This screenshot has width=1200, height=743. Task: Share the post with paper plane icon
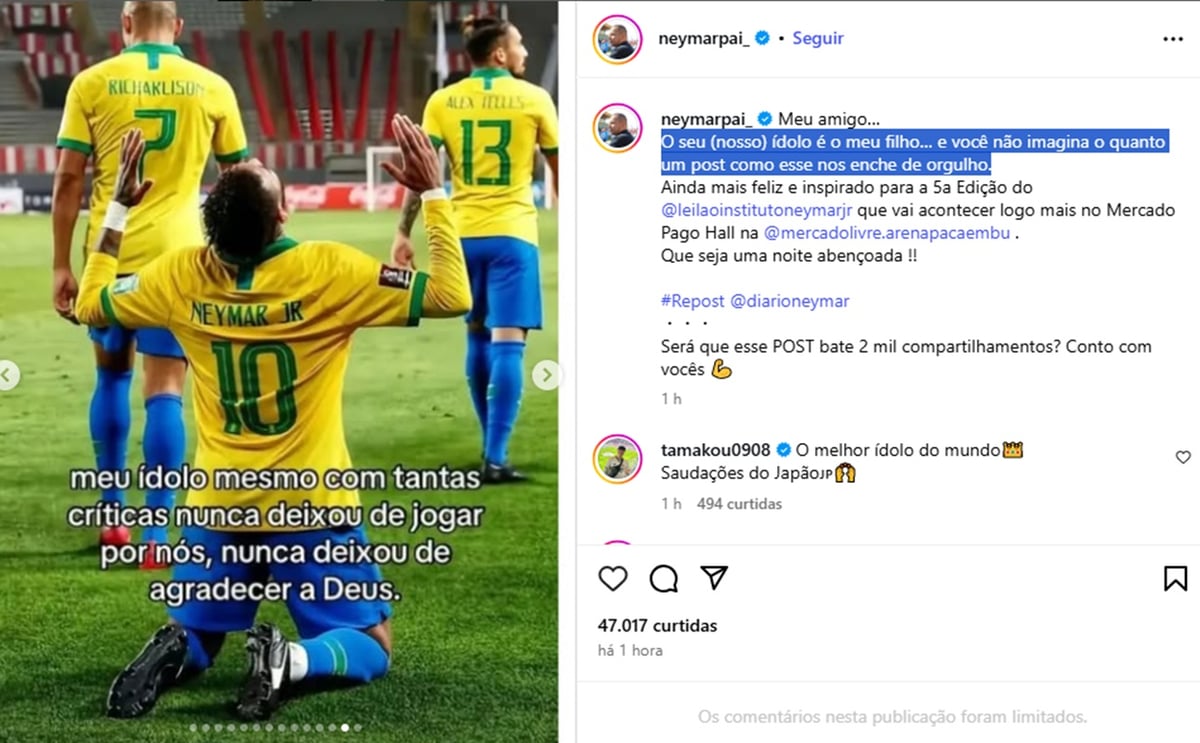click(713, 578)
